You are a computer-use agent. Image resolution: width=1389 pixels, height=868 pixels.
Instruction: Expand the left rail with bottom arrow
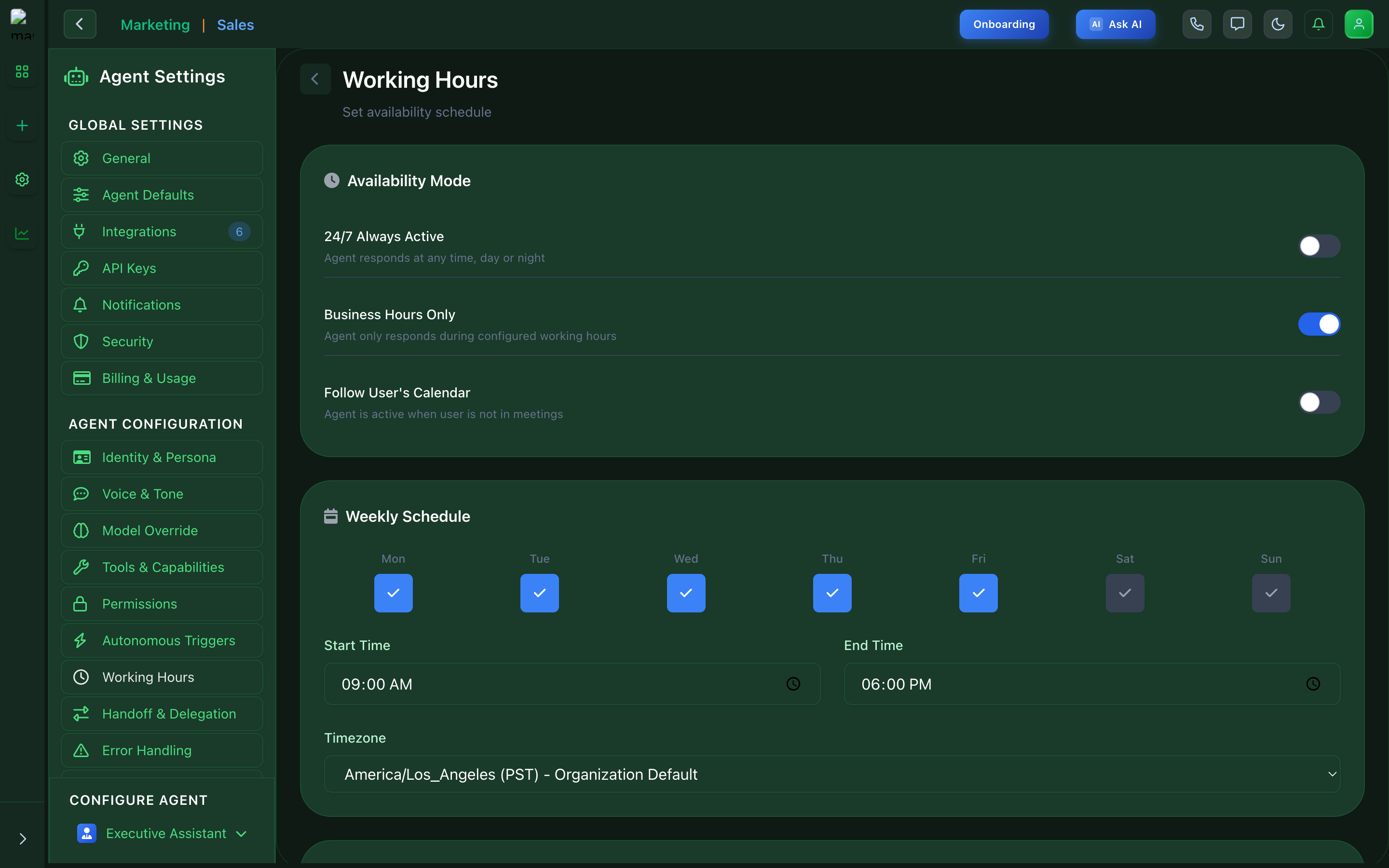click(22, 839)
